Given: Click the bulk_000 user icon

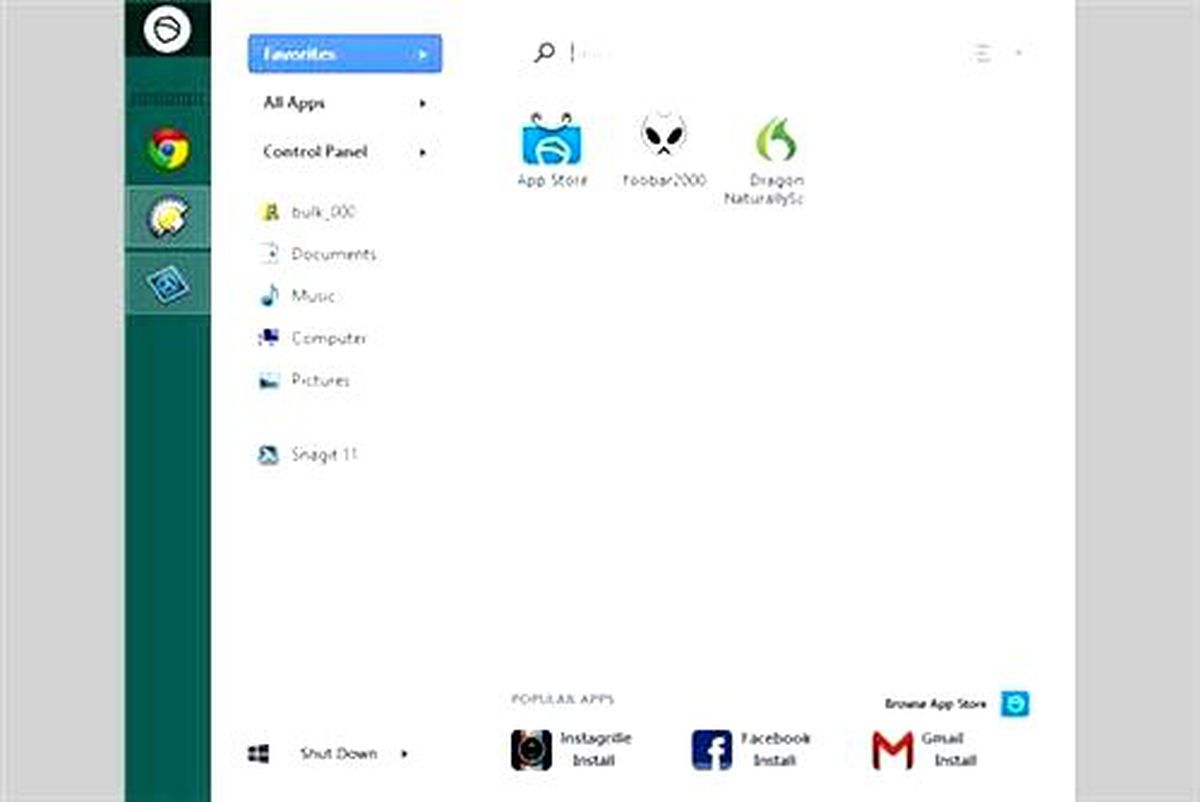Looking at the screenshot, I should tap(269, 212).
